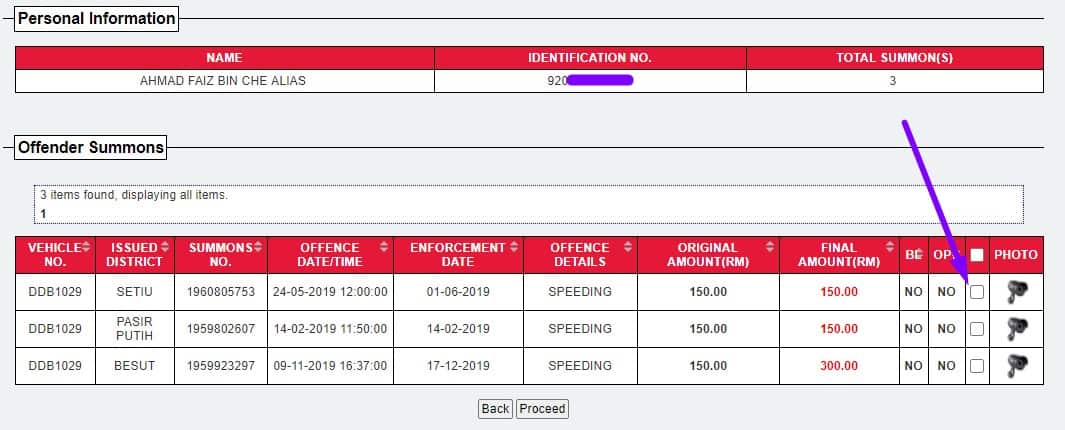Click final amount 300.00 for BESUT

[x=839, y=365]
